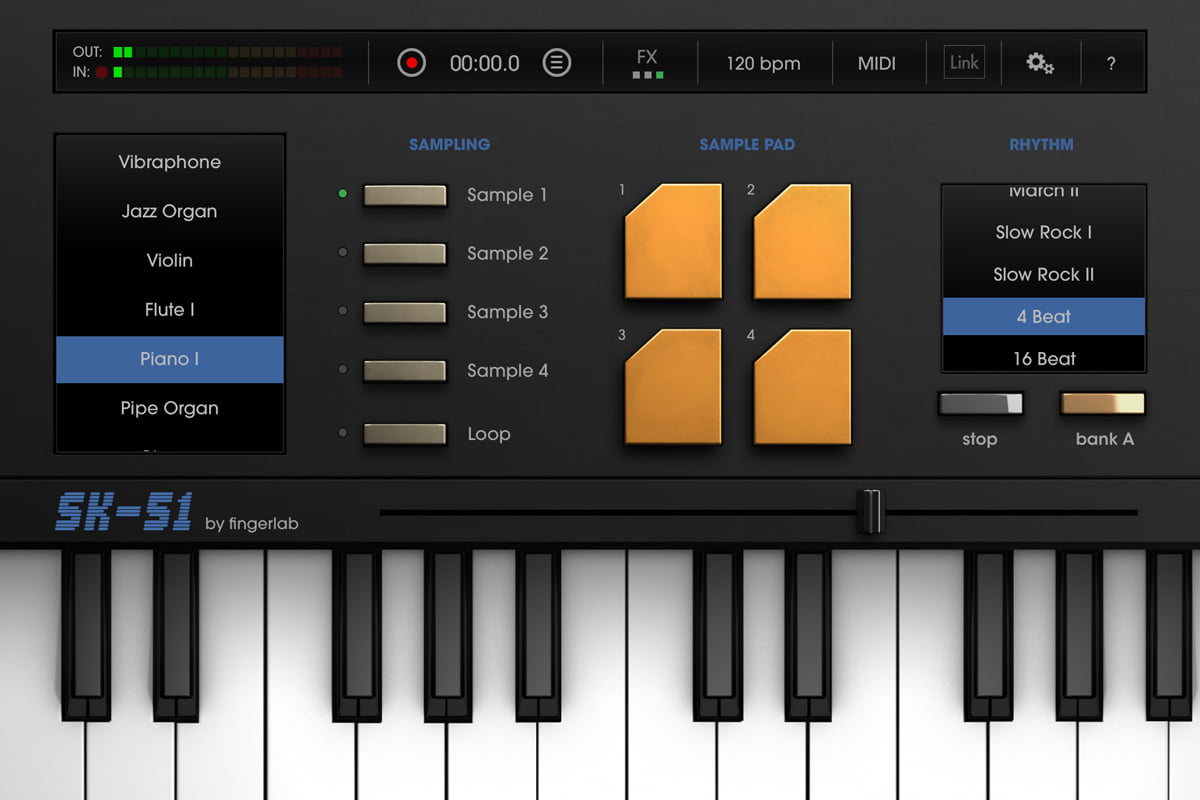Select the Violin instrument
The image size is (1200, 800).
click(x=170, y=260)
